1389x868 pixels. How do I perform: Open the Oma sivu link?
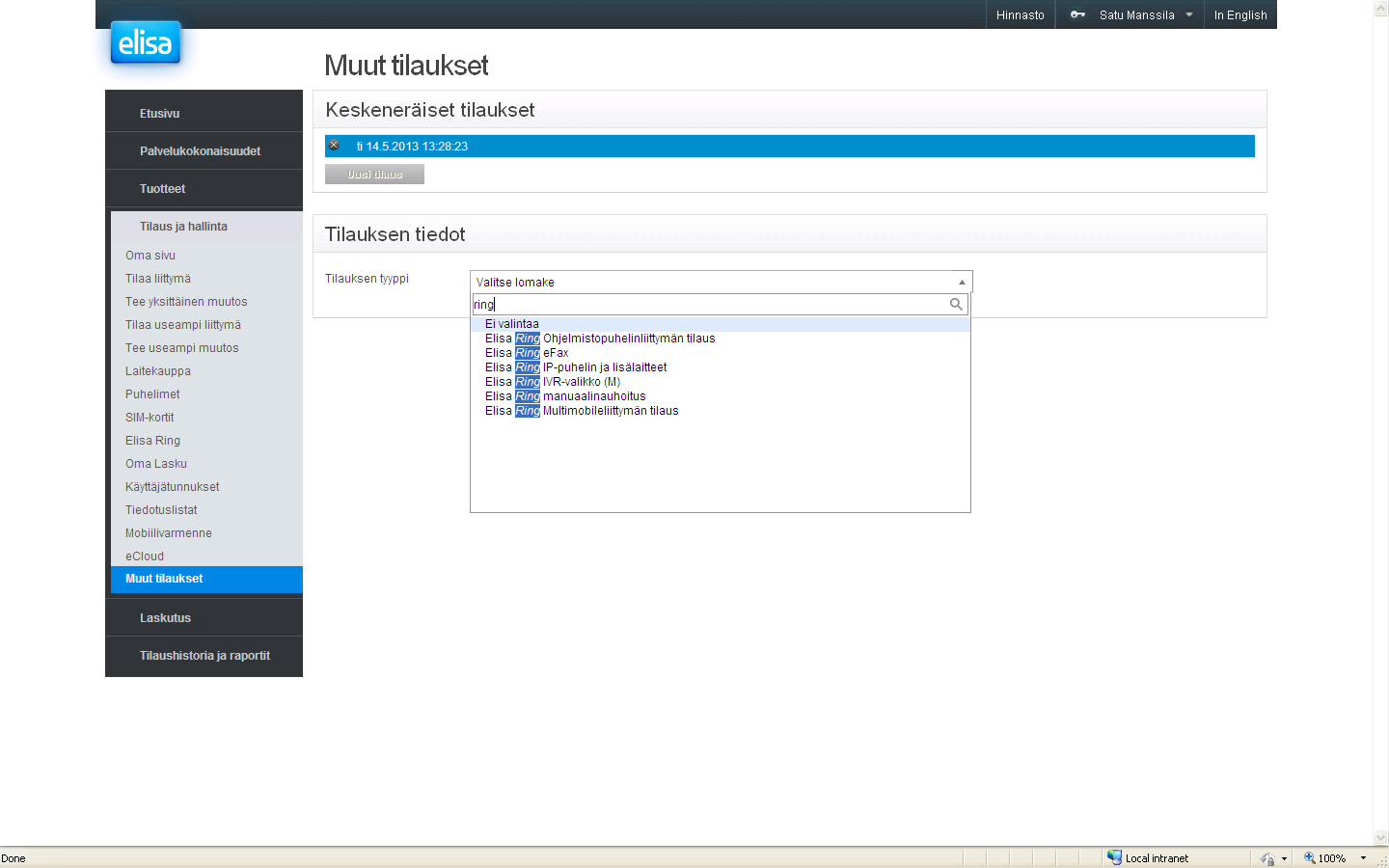tap(150, 256)
